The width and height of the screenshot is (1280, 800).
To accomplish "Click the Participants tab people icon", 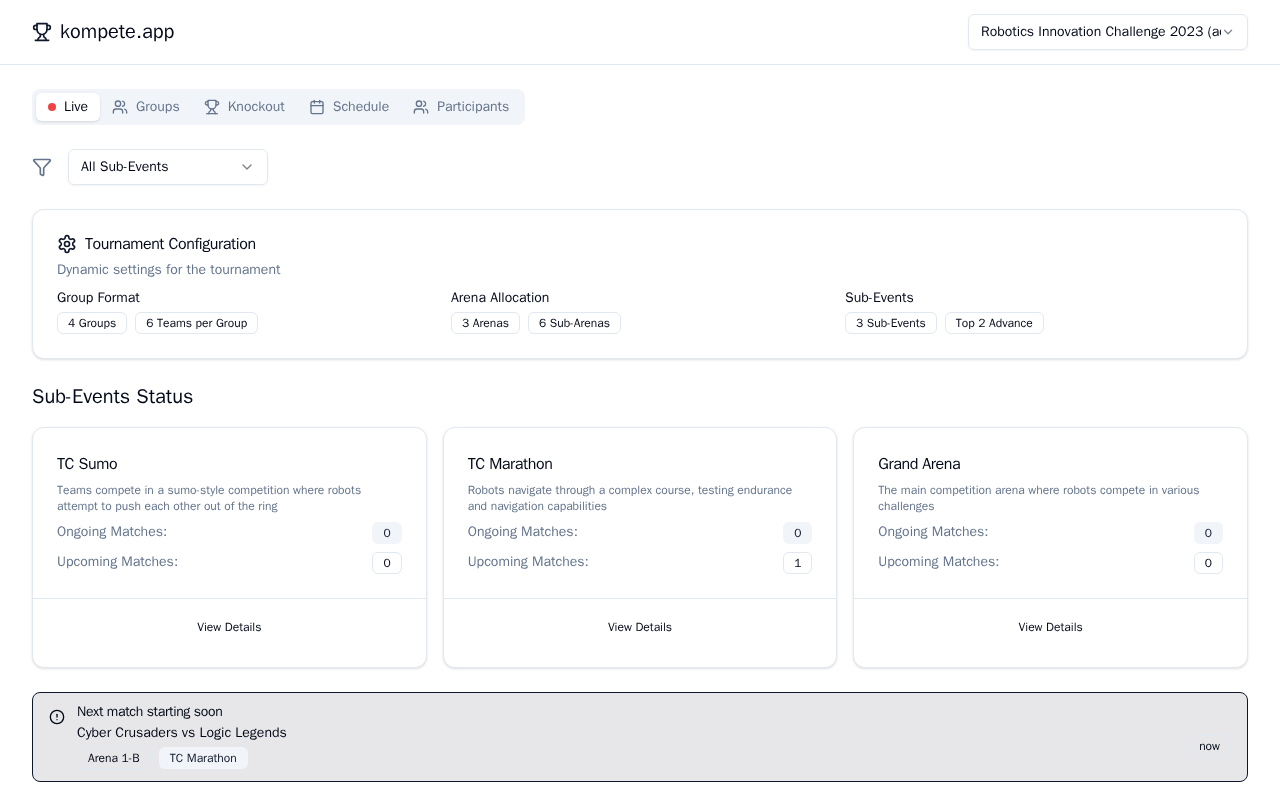I will pyautogui.click(x=421, y=107).
